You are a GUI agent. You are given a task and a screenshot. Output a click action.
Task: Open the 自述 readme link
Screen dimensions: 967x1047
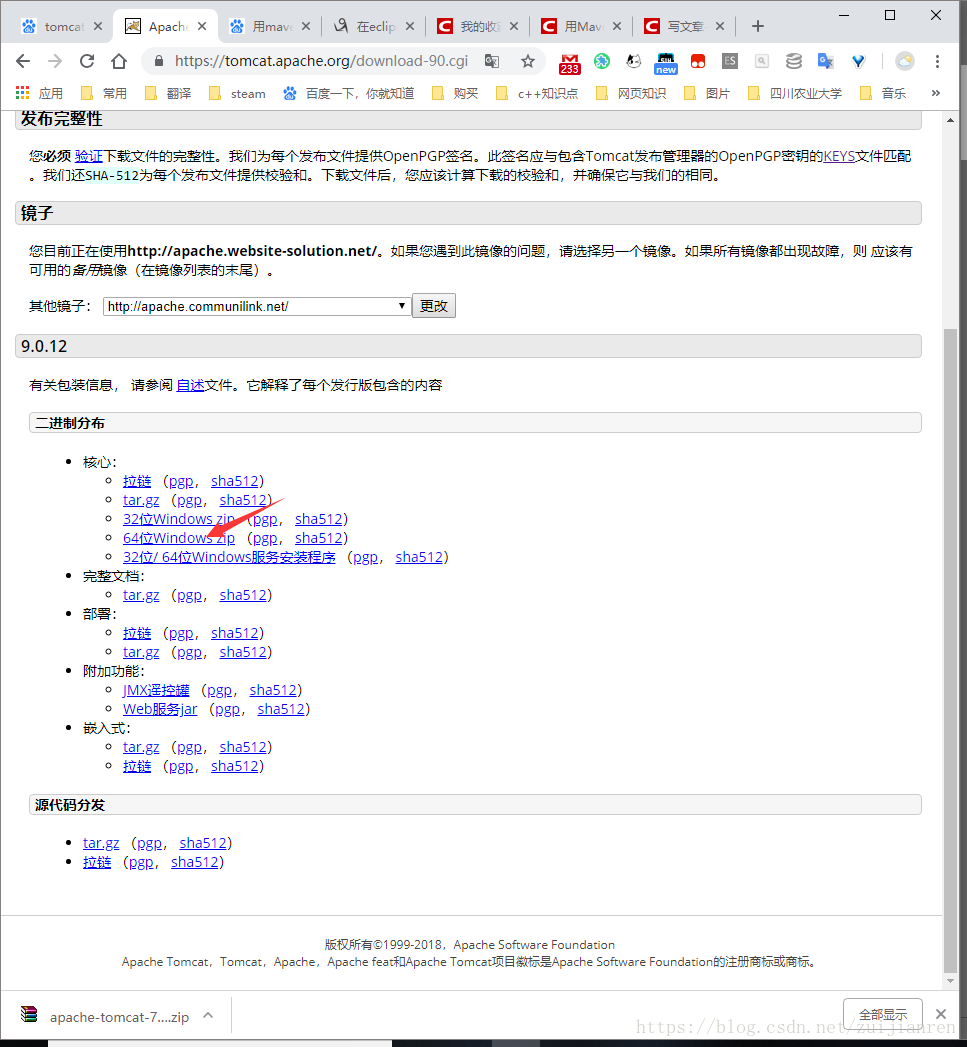point(190,385)
